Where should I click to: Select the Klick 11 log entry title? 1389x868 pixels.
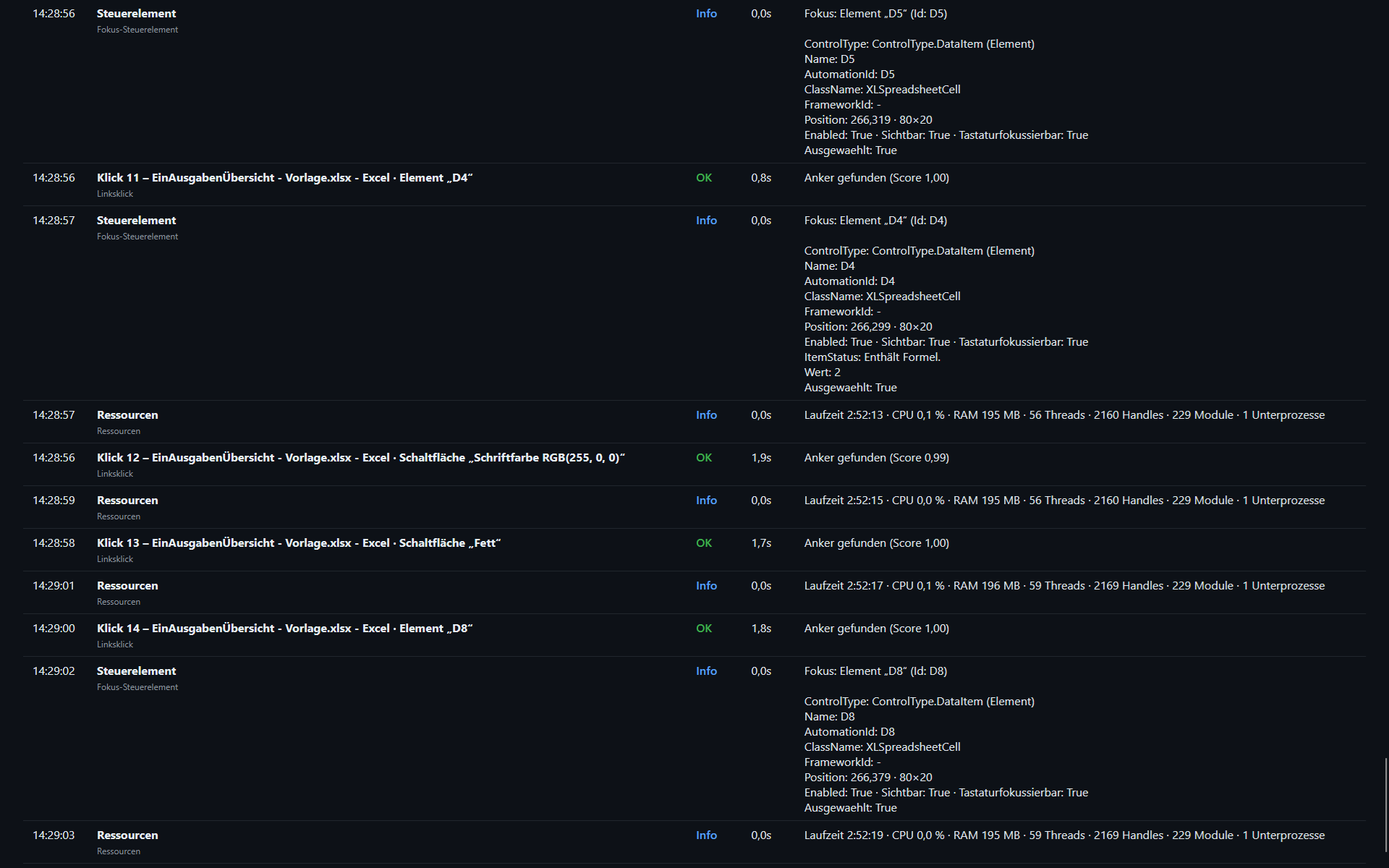point(284,178)
